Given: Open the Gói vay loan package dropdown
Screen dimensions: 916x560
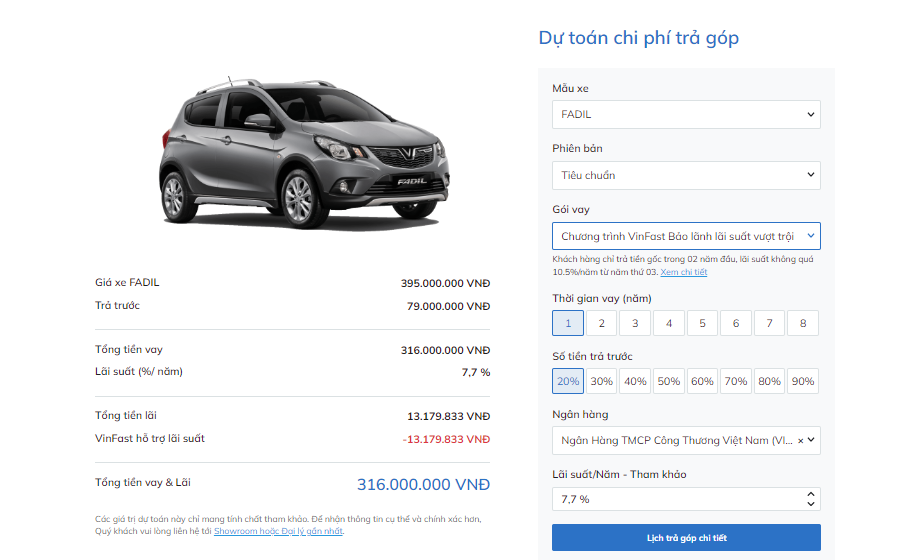Looking at the screenshot, I should tap(686, 236).
